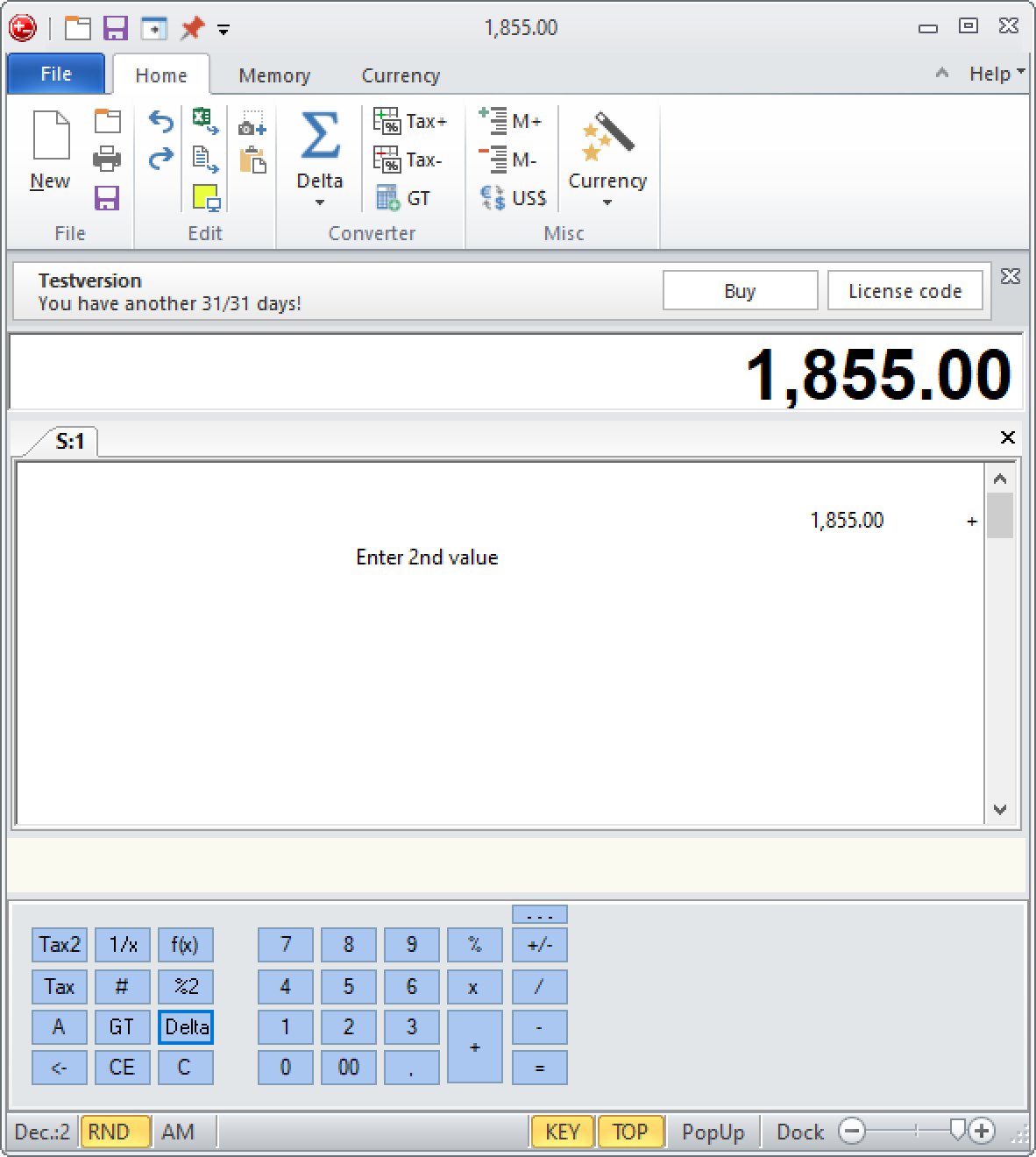Image resolution: width=1036 pixels, height=1157 pixels.
Task: Click the open file icon in File group
Action: (x=107, y=120)
